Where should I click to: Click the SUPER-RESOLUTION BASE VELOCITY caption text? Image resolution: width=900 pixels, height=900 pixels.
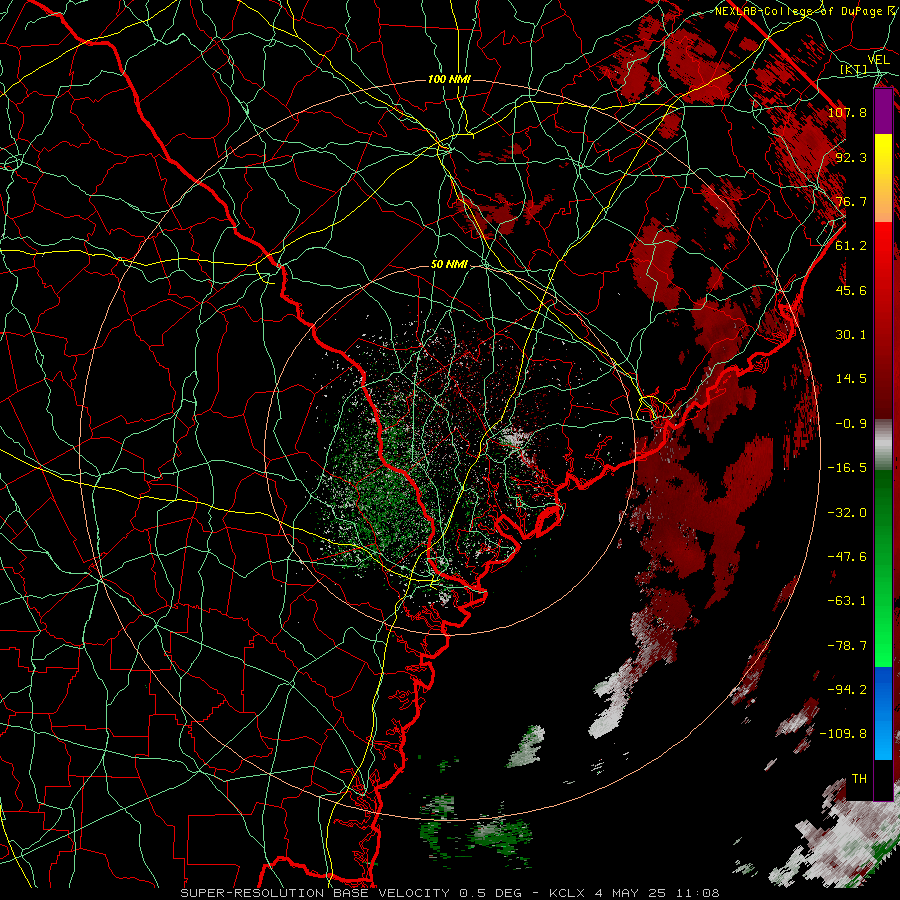pos(316,893)
